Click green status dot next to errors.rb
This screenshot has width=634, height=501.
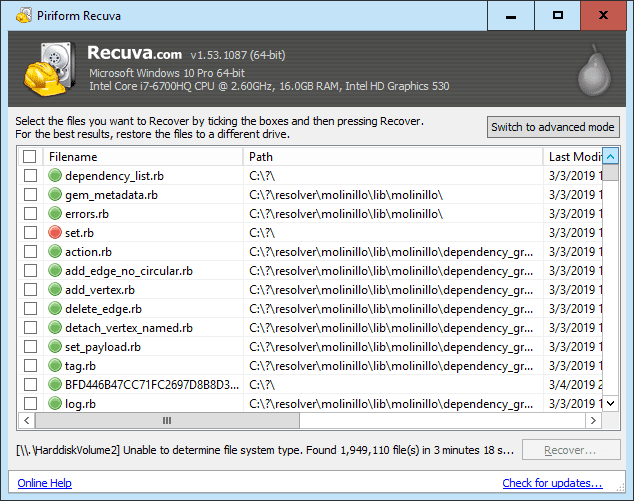[55, 214]
